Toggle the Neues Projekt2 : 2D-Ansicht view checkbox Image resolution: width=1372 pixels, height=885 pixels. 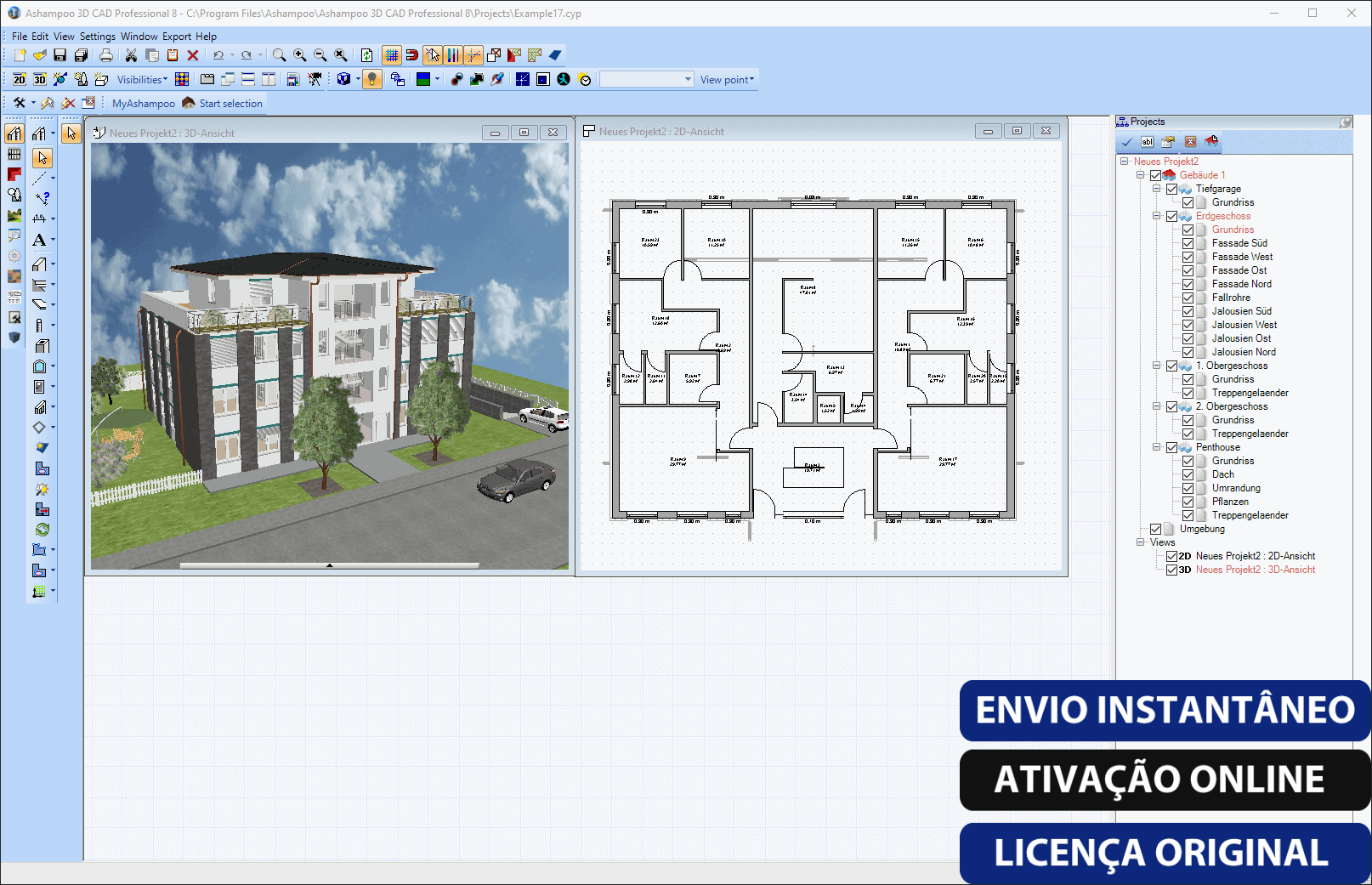pos(1171,556)
